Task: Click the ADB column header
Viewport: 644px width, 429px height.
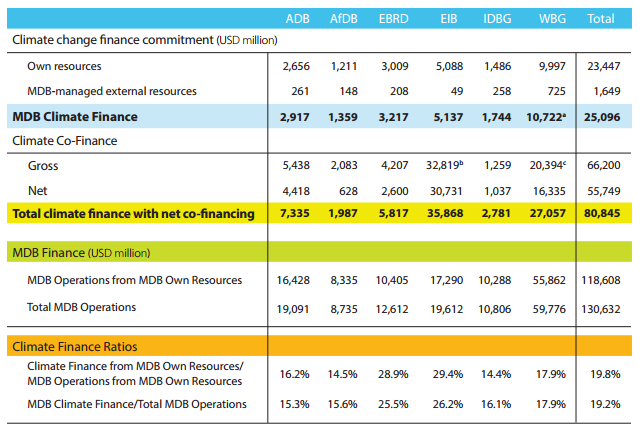Action: pyautogui.click(x=297, y=18)
